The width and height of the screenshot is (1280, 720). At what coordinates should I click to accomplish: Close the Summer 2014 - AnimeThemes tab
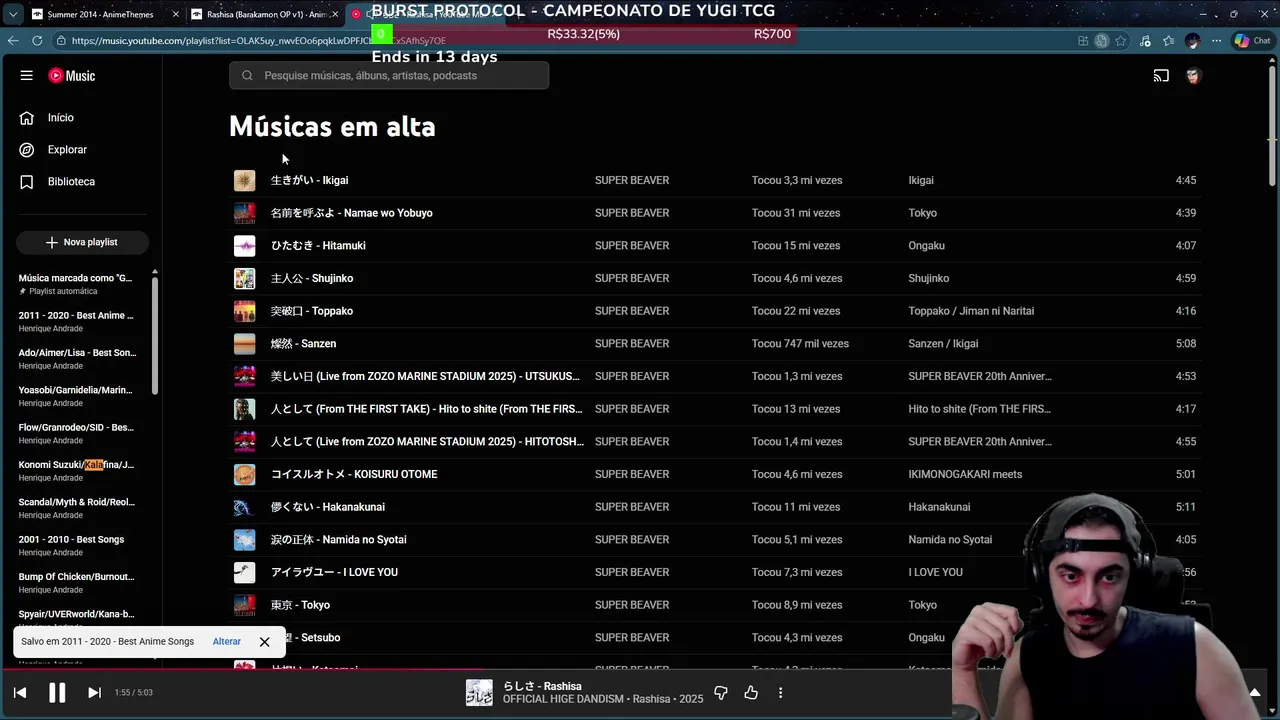[x=176, y=14]
